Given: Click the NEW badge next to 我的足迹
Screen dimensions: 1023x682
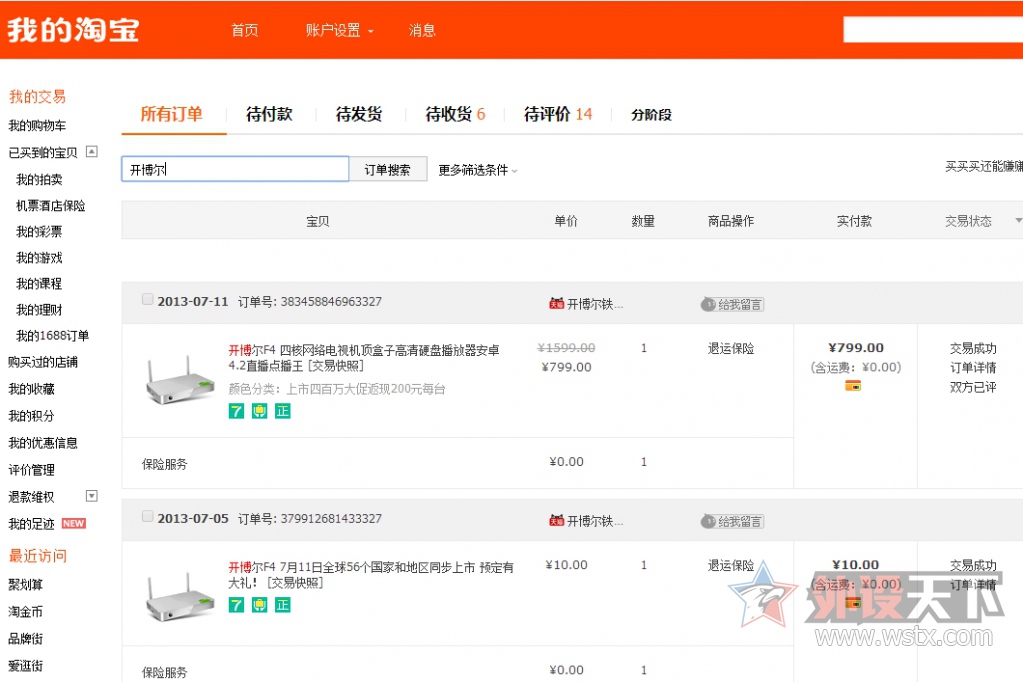Looking at the screenshot, I should [x=74, y=523].
